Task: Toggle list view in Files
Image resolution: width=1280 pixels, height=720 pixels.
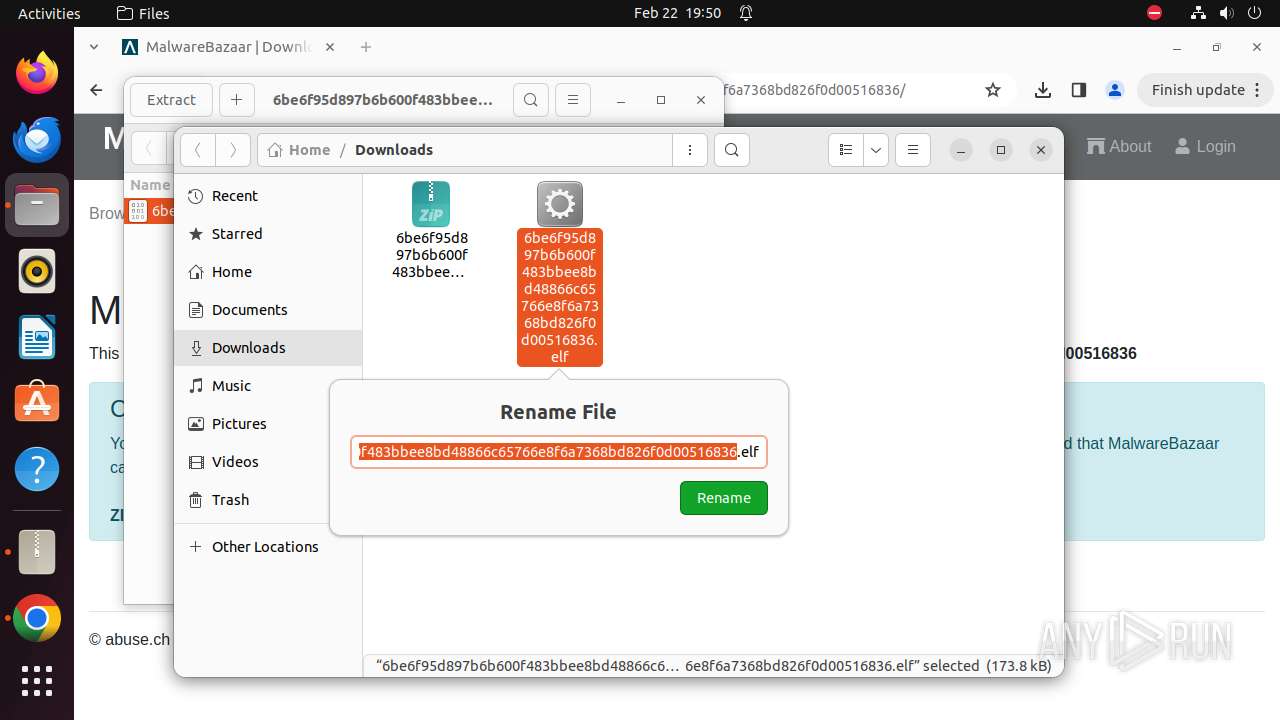Action: coord(846,150)
